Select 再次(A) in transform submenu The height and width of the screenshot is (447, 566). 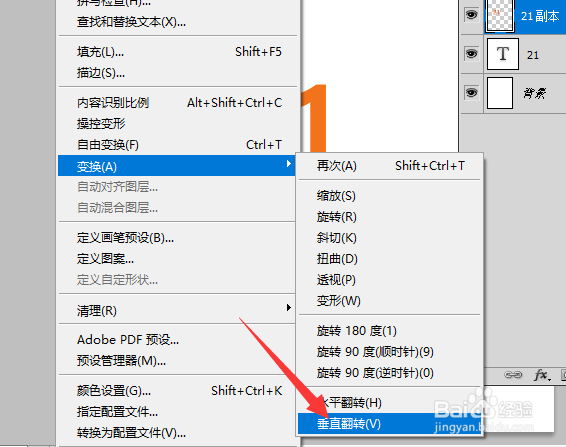point(390,166)
